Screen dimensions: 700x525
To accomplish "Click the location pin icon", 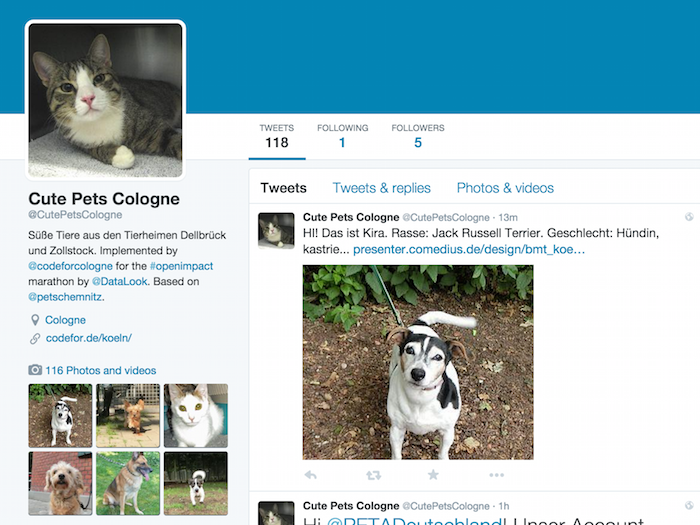I will 35,320.
